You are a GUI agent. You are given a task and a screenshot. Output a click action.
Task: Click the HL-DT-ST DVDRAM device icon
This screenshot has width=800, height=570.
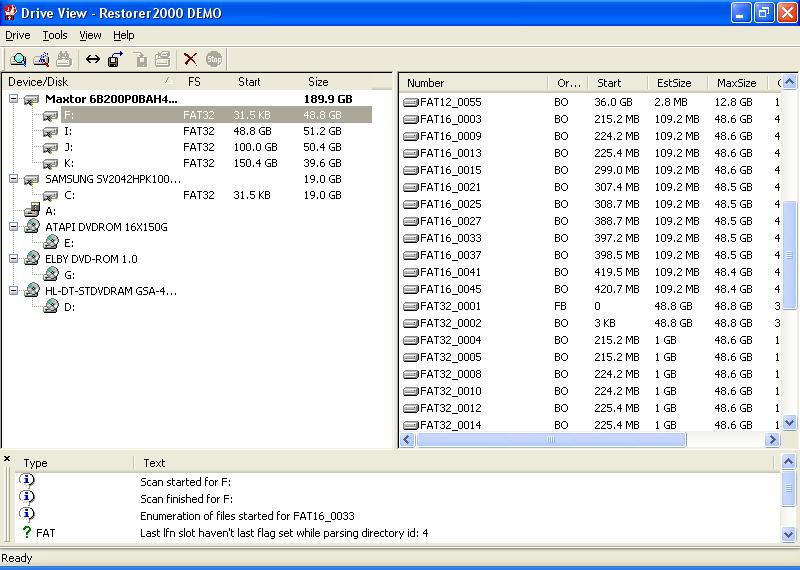pos(32,290)
